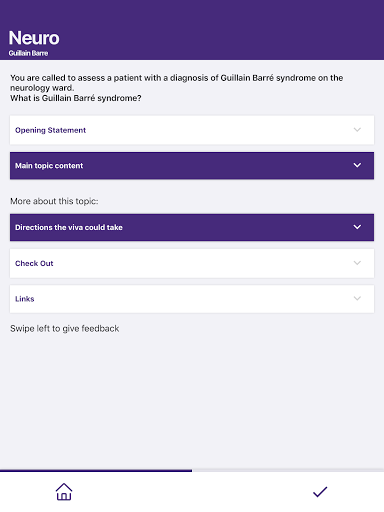Expand the Opening Statement chevron
The width and height of the screenshot is (384, 512).
(357, 130)
